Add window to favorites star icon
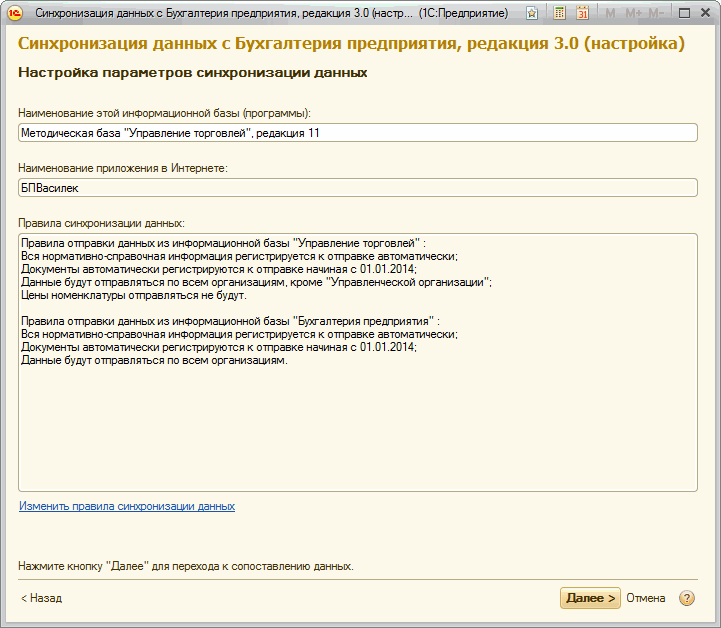The width and height of the screenshot is (721, 628). tap(532, 13)
